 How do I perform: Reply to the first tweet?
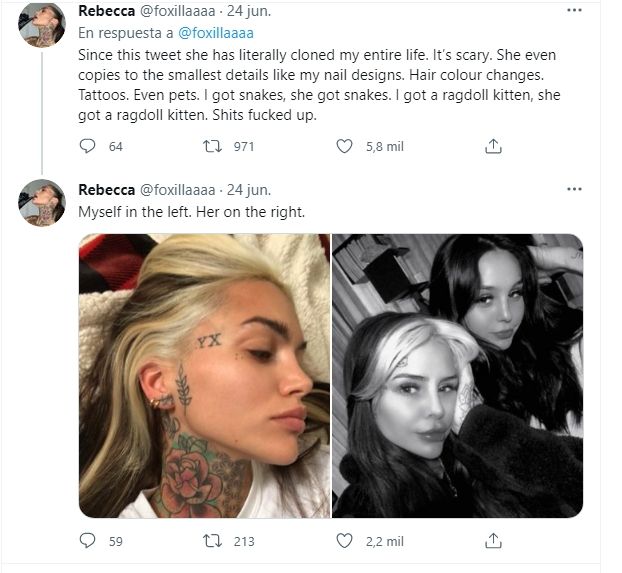[87, 146]
